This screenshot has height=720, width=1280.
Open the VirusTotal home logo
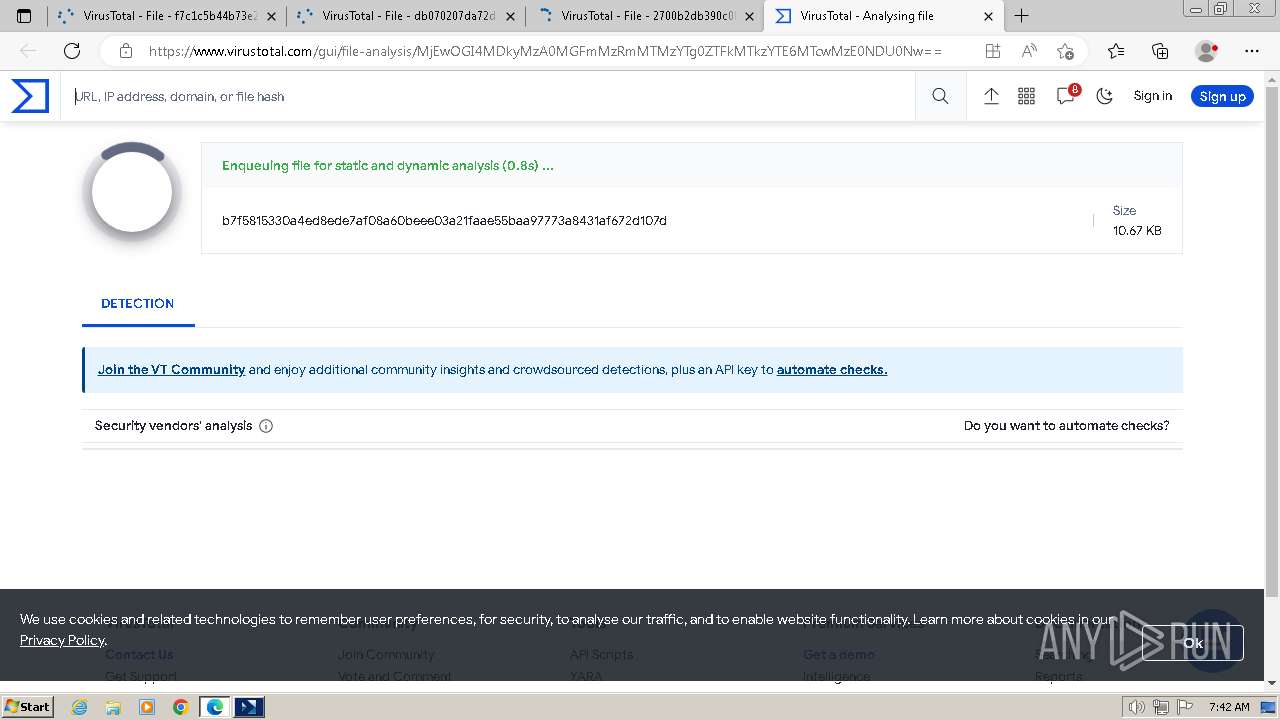(x=30, y=96)
